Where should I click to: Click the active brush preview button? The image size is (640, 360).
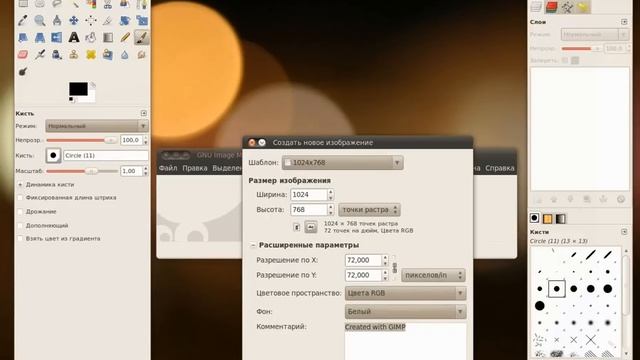point(53,156)
